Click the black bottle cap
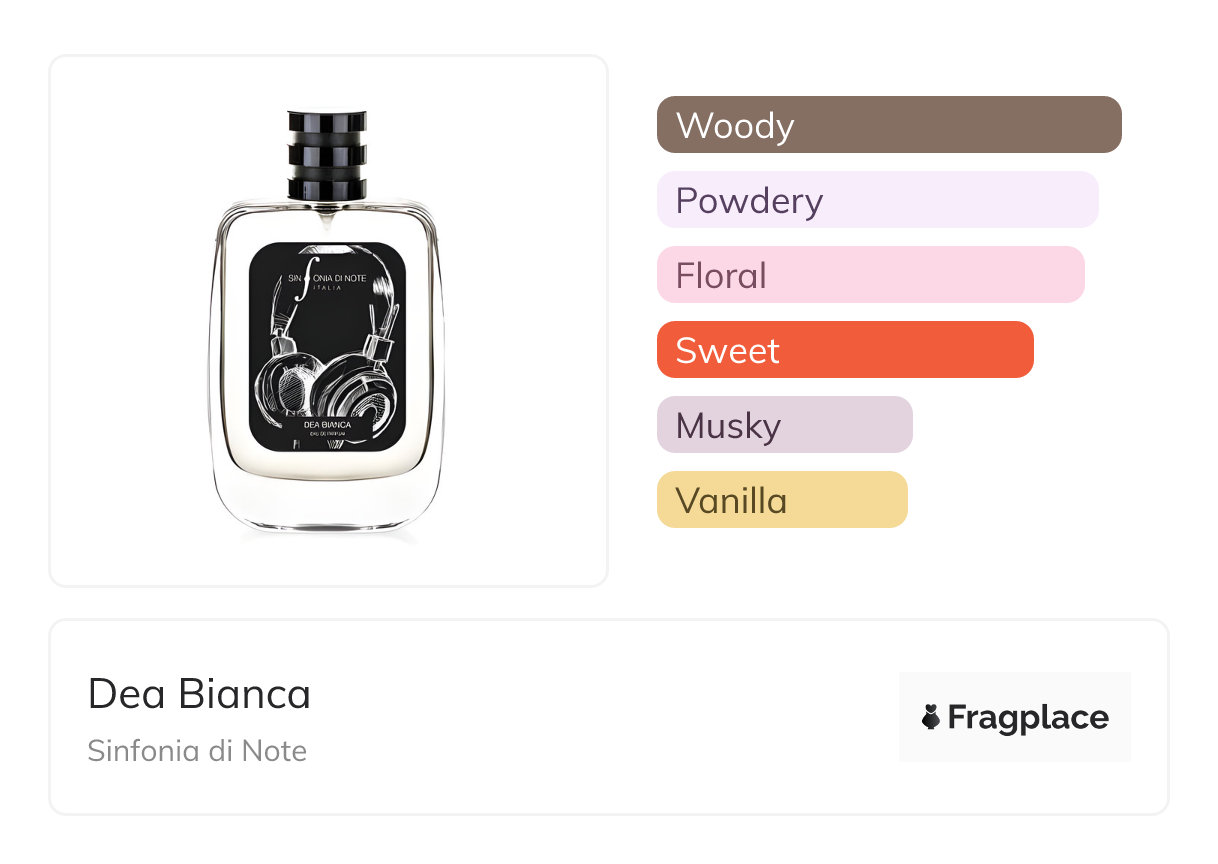The image size is (1218, 864). coord(327,155)
